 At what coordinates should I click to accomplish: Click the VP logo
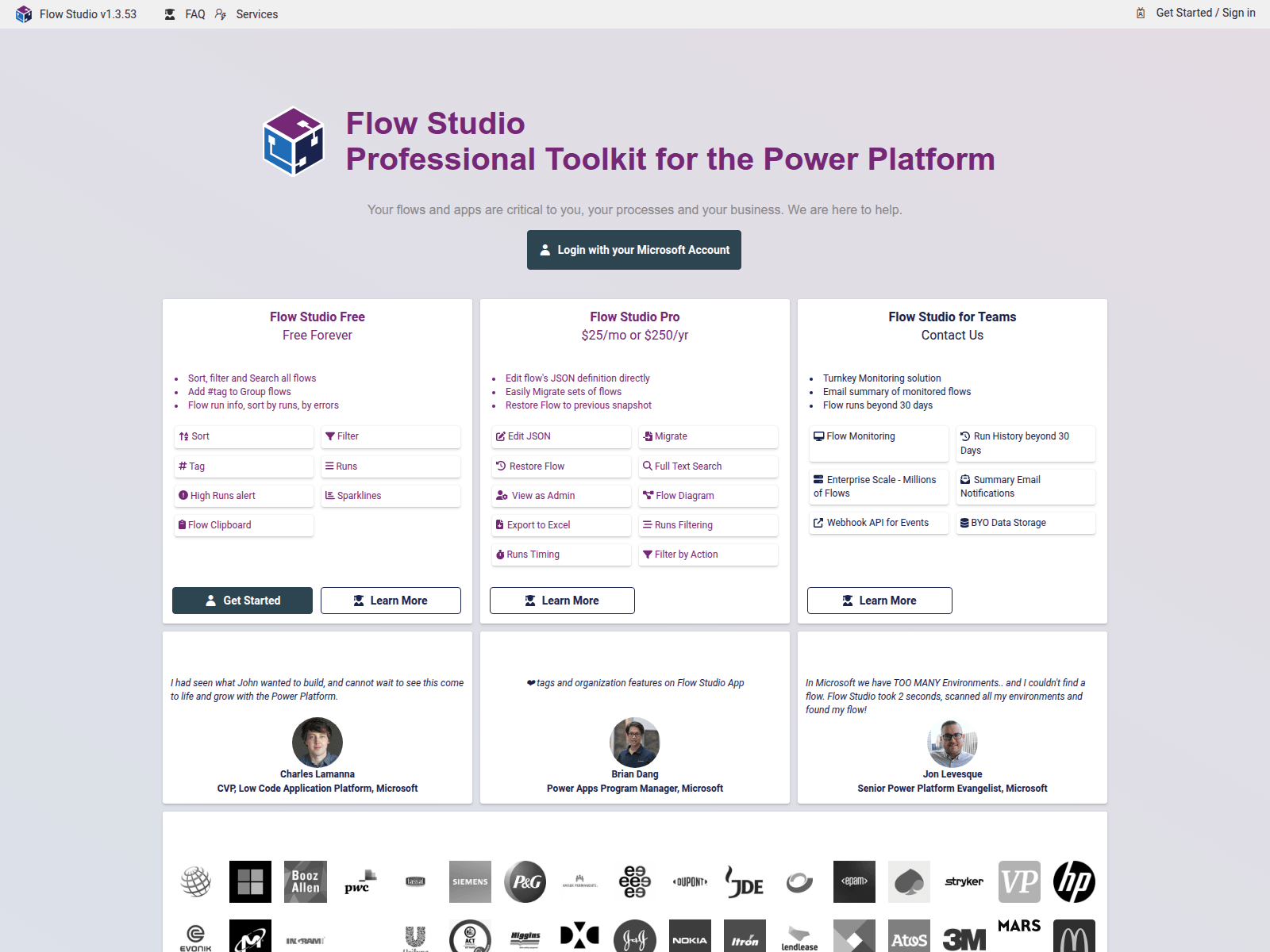click(x=1019, y=881)
